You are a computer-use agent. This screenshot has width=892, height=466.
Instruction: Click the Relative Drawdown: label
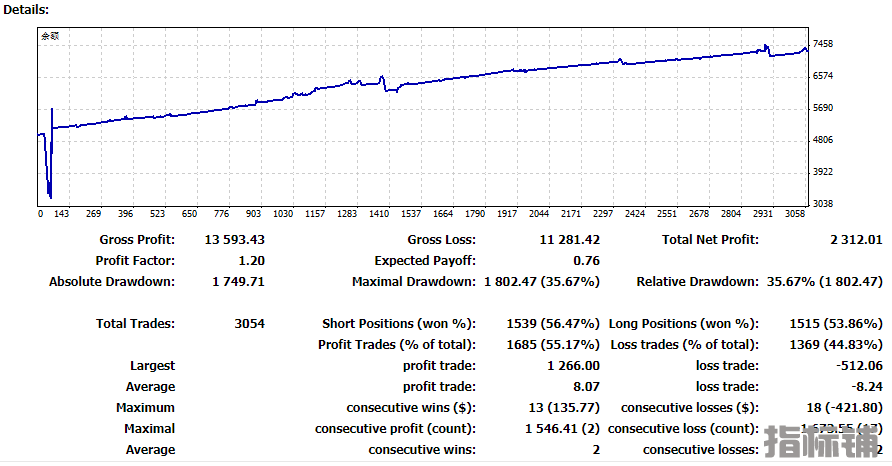pyautogui.click(x=698, y=282)
